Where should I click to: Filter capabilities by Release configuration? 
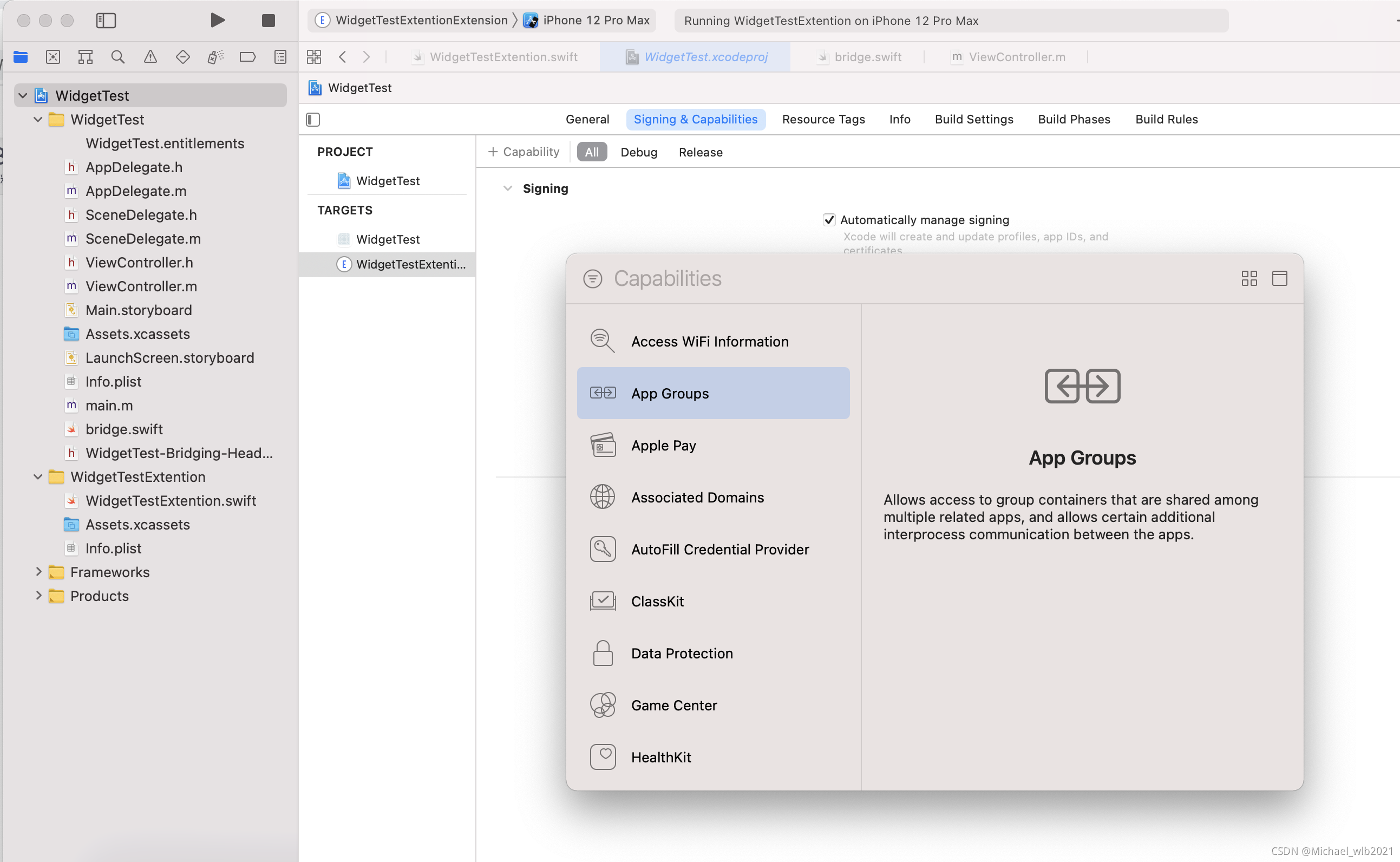(701, 152)
